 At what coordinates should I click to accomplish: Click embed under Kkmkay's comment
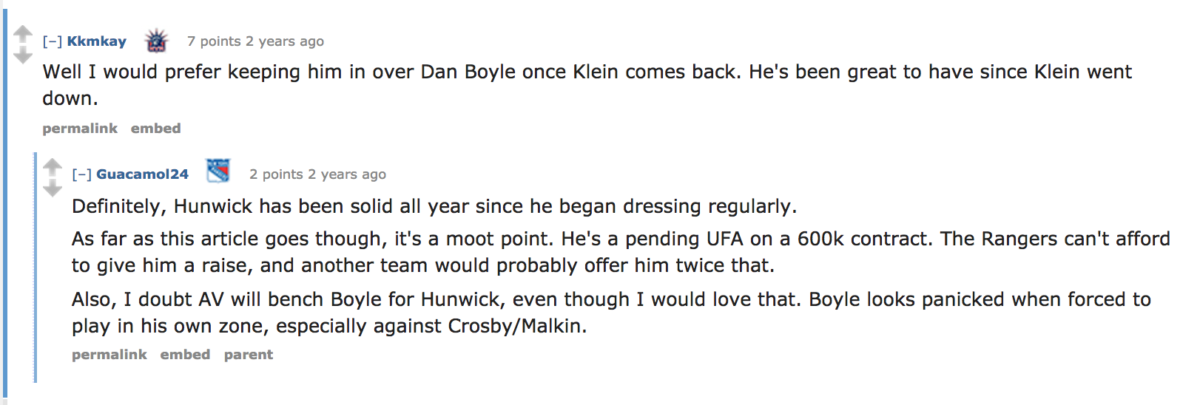(156, 128)
